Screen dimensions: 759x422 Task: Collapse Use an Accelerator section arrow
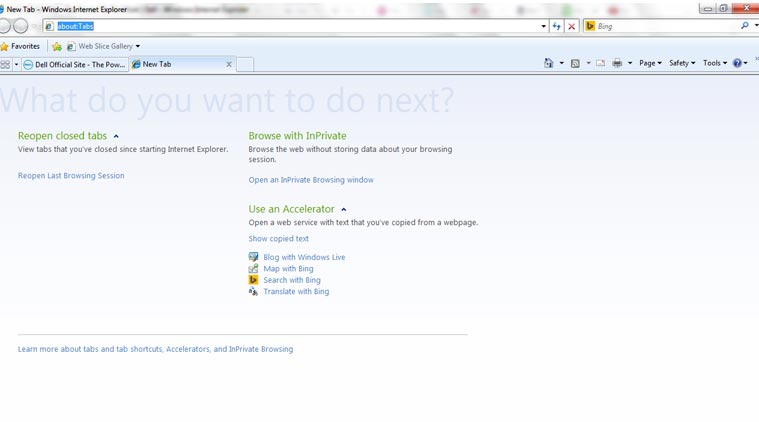coord(344,210)
